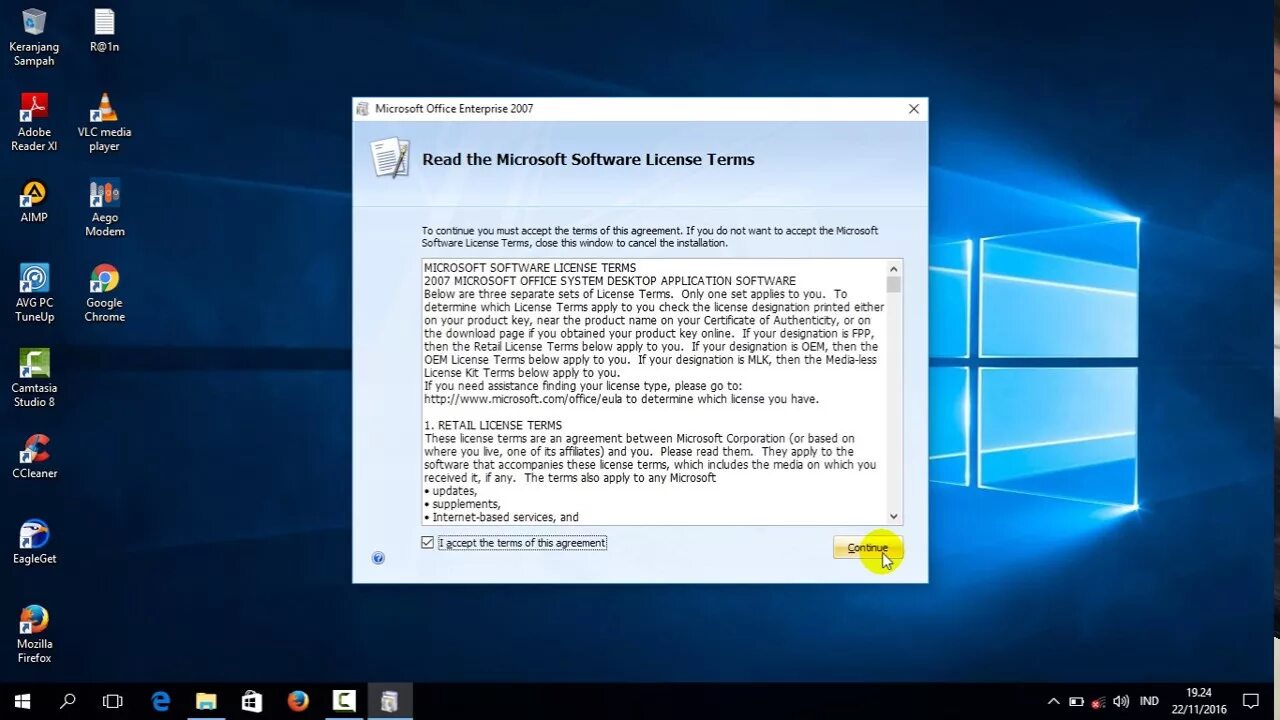The image size is (1280, 720).
Task: Open File Explorer from the taskbar
Action: tap(206, 701)
